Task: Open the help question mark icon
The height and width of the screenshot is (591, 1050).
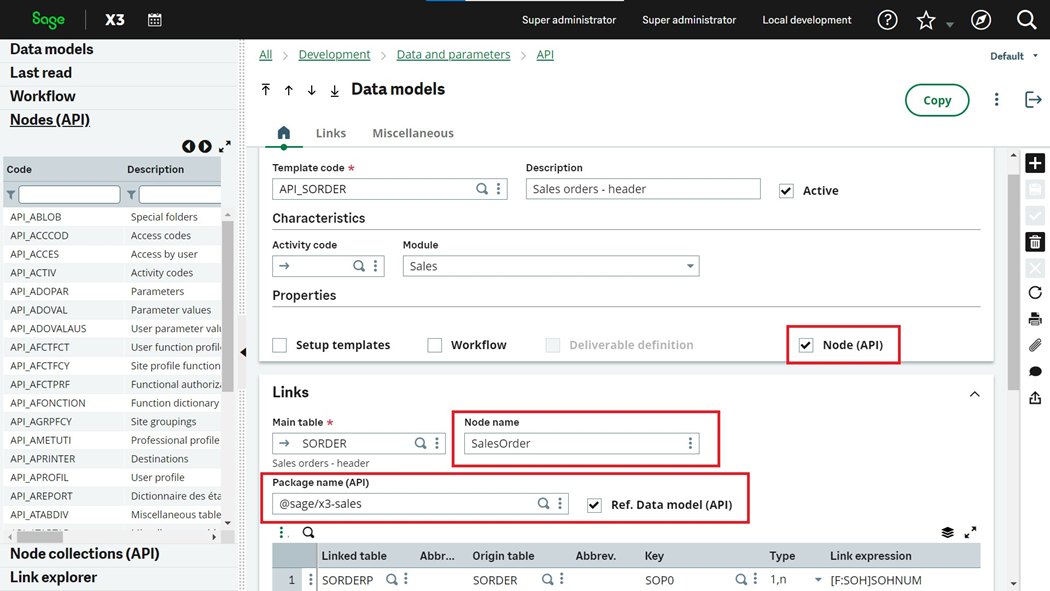Action: pos(887,20)
